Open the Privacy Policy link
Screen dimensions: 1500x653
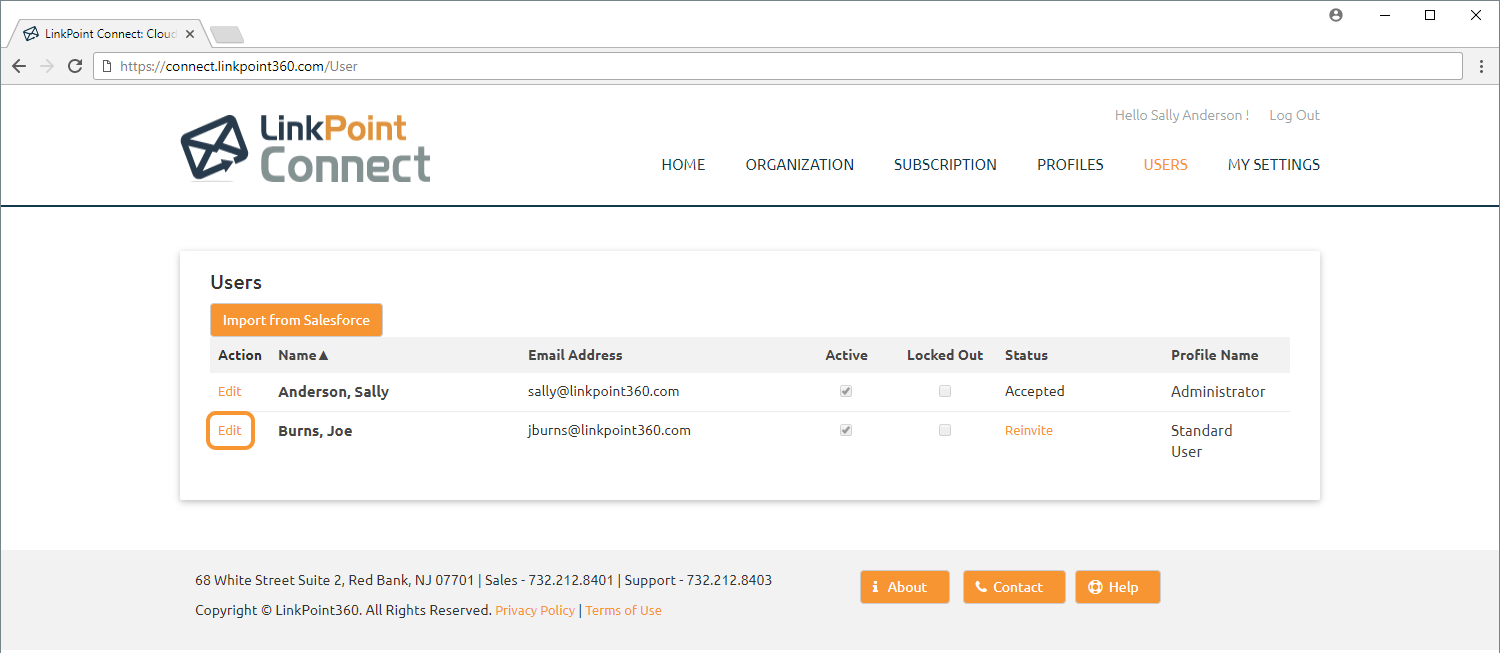pos(535,610)
